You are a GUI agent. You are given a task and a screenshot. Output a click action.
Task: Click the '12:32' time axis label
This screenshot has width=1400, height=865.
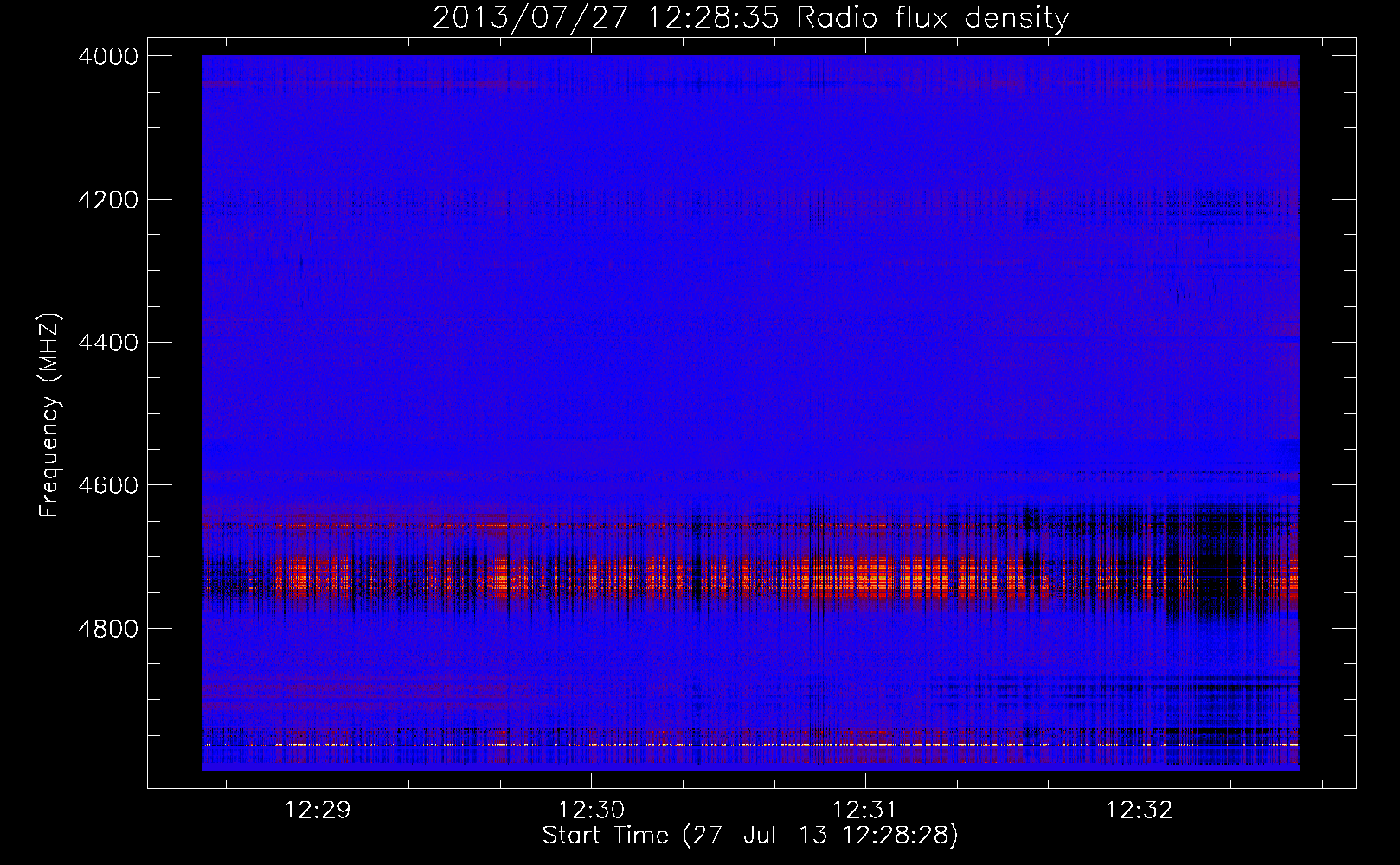pyautogui.click(x=1140, y=811)
